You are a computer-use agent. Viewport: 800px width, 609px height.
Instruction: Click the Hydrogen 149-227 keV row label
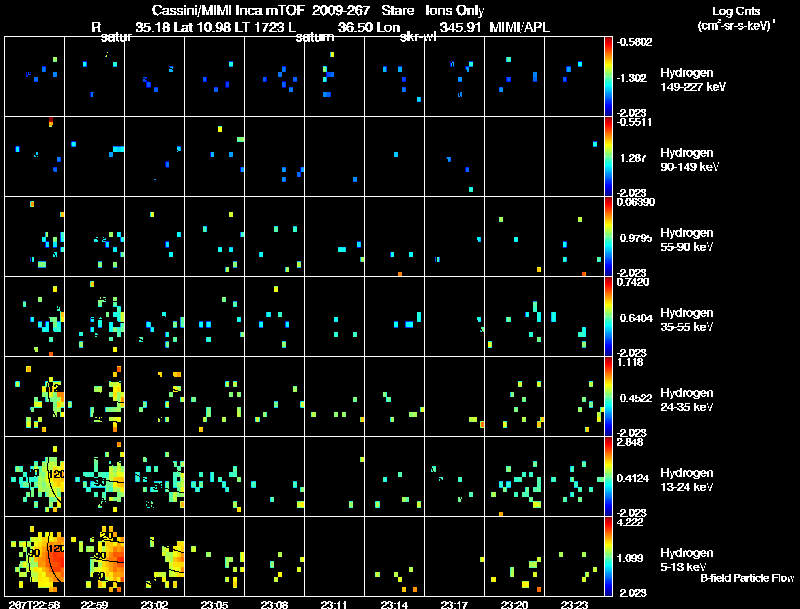(x=692, y=80)
